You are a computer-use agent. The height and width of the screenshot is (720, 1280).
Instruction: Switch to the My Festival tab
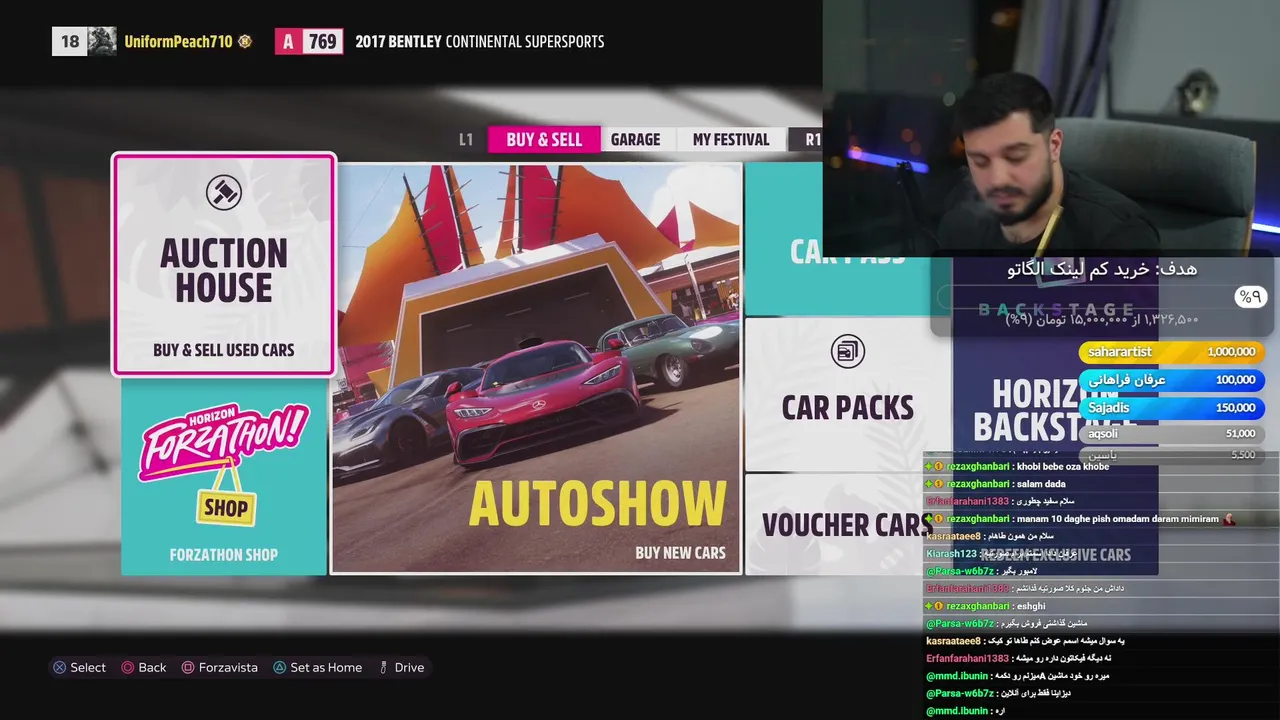click(731, 140)
